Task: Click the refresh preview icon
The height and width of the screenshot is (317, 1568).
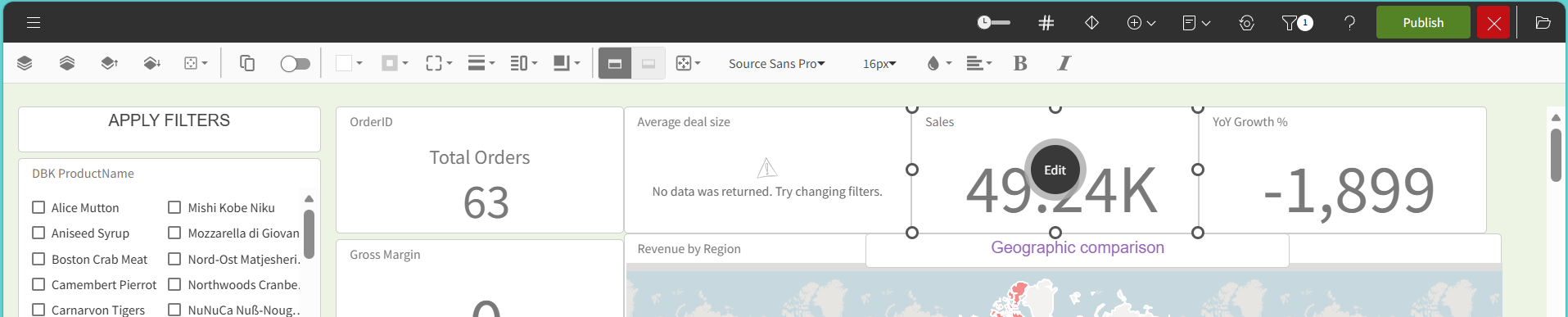Action: (x=1246, y=23)
